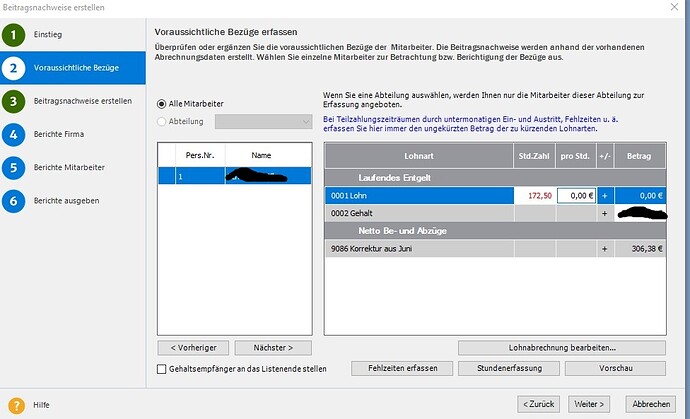This screenshot has height=419, width=690.
Task: Go to step 4 Berichte Firma icon
Action: point(13,135)
